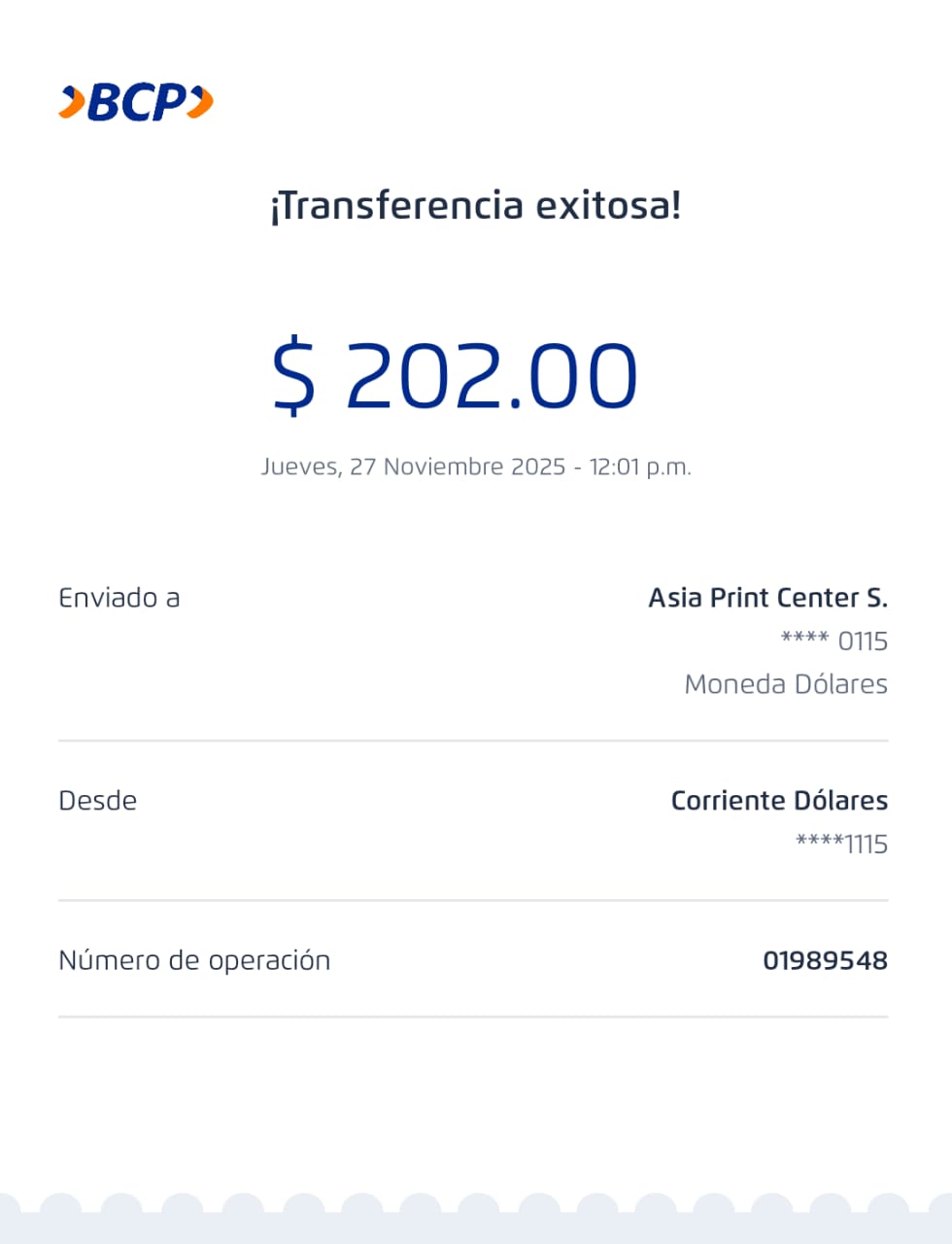The height and width of the screenshot is (1244, 952).
Task: Select operation number 01989548
Action: pos(825,960)
